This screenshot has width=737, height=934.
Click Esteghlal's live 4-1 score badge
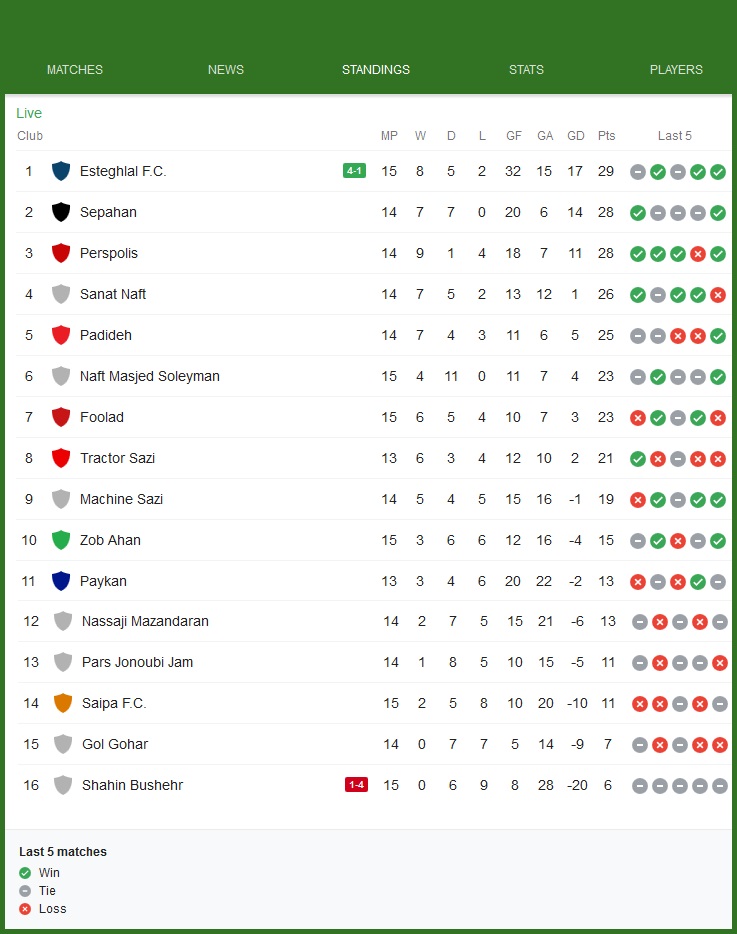354,171
